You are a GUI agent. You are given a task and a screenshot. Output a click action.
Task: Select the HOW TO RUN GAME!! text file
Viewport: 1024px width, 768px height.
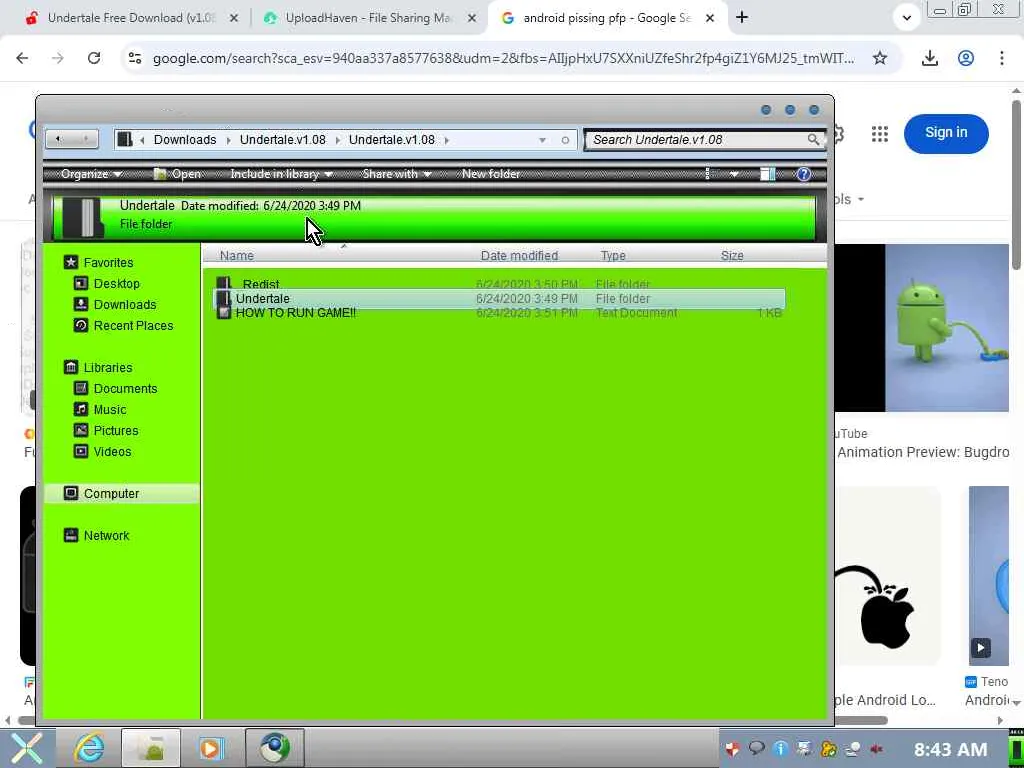tap(500, 313)
